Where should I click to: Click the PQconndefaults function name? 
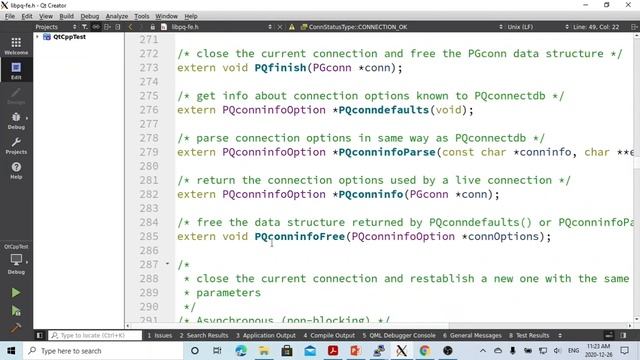[384, 110]
